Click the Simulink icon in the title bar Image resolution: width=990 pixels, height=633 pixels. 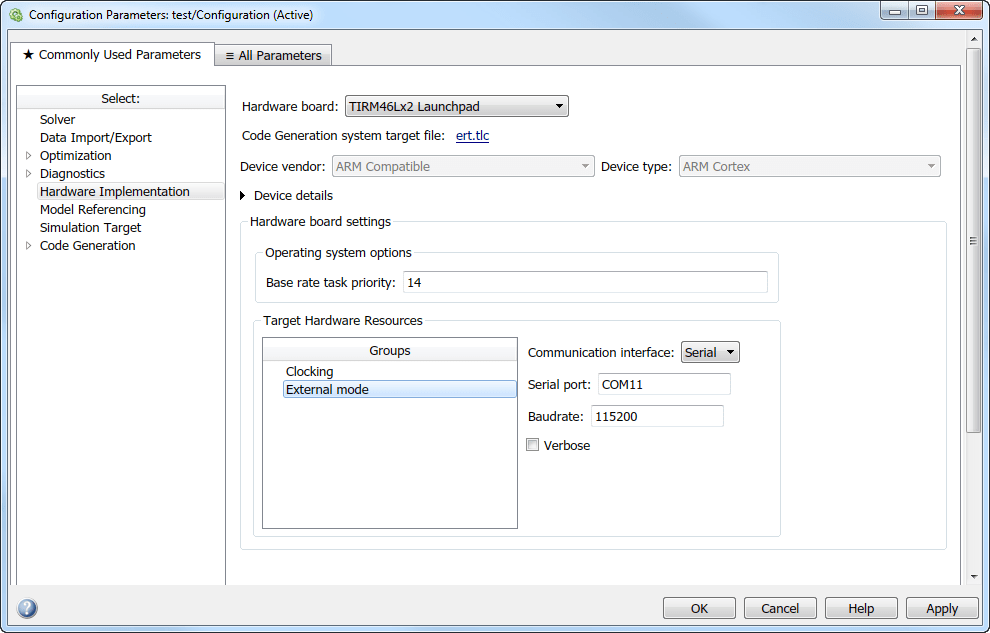tap(14, 14)
